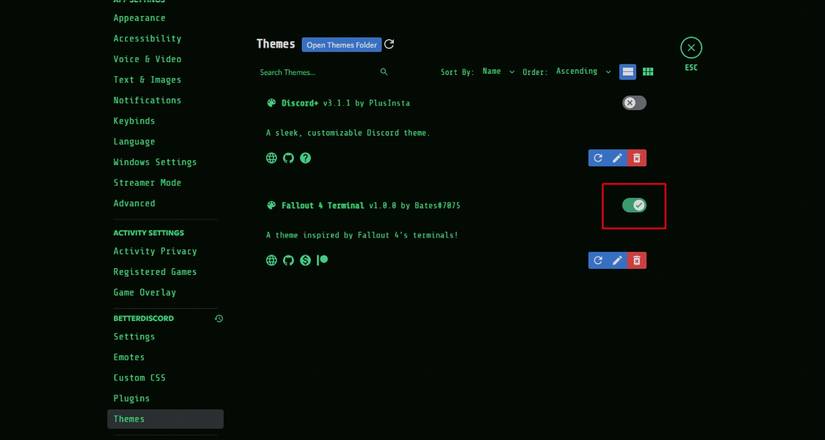Click the Fallout 4 Terminal palette icon
The height and width of the screenshot is (440, 825).
(271, 205)
